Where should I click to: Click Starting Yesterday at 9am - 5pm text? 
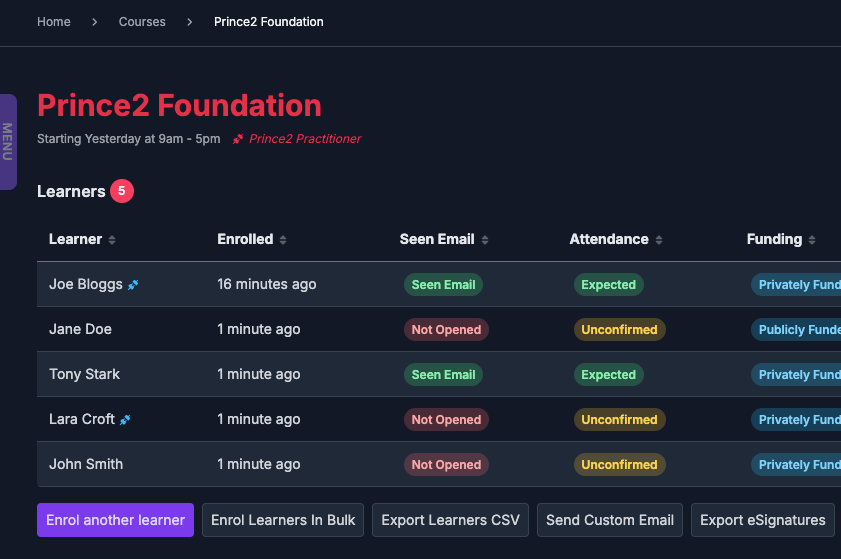[129, 139]
